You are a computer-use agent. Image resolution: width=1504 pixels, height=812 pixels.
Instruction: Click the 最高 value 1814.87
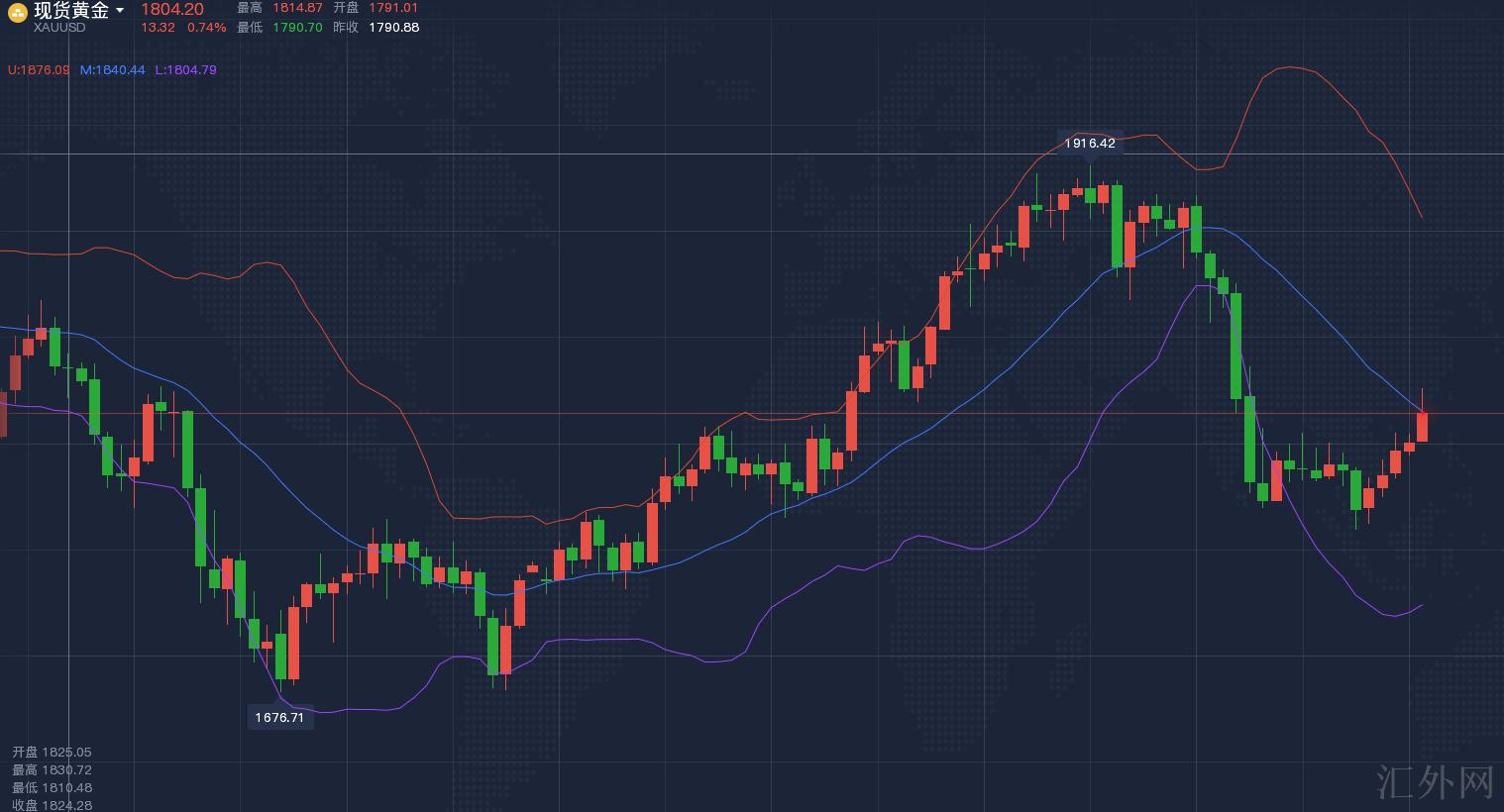pyautogui.click(x=297, y=8)
